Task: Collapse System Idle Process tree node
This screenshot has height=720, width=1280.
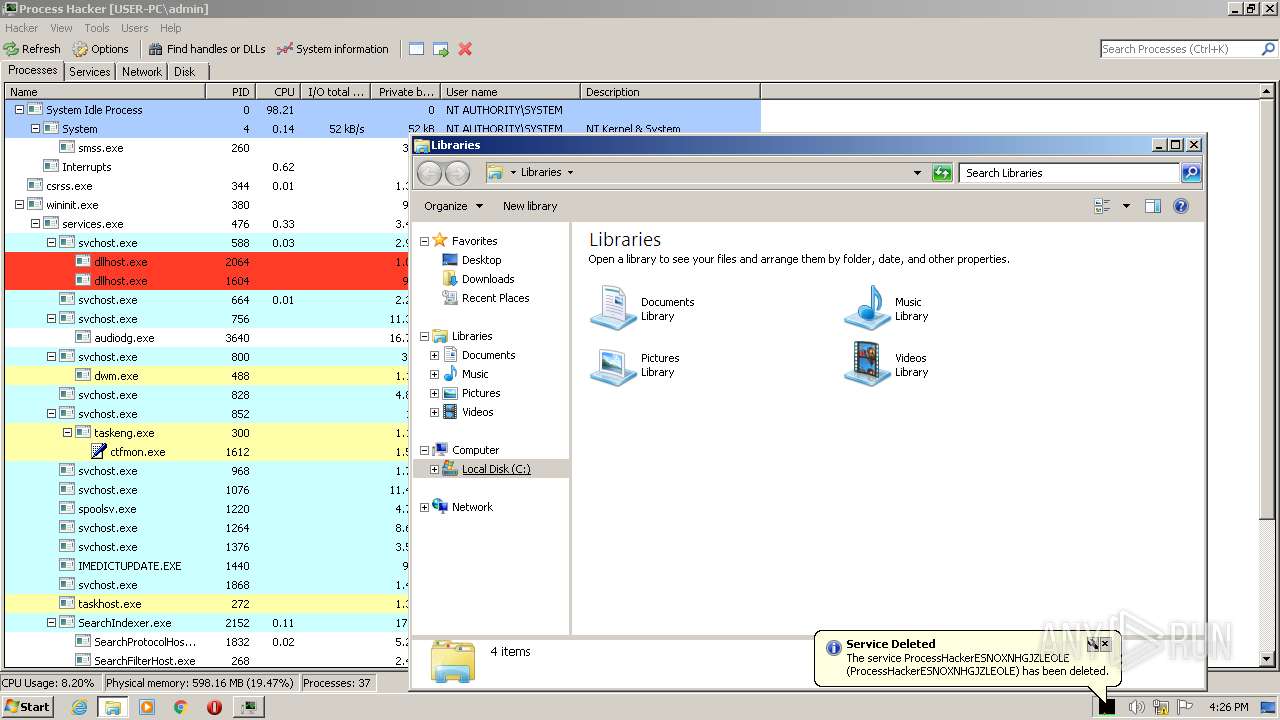Action: pyautogui.click(x=19, y=110)
